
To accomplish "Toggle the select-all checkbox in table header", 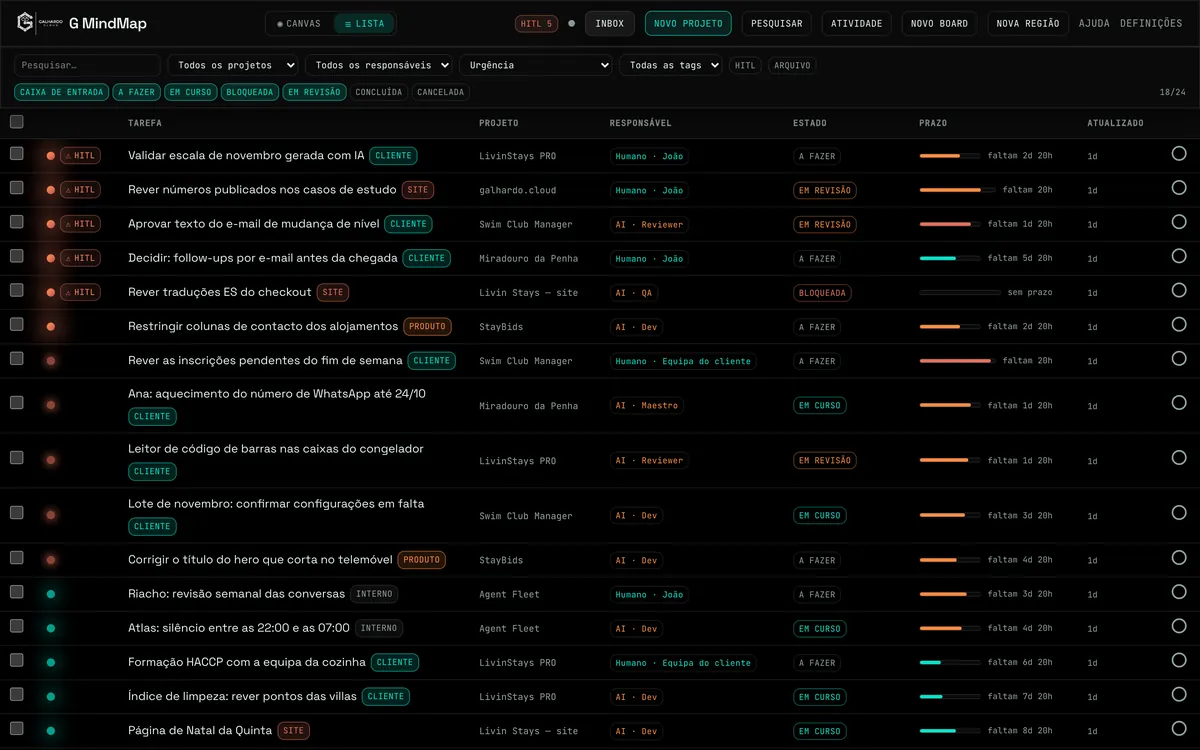I will point(16,122).
